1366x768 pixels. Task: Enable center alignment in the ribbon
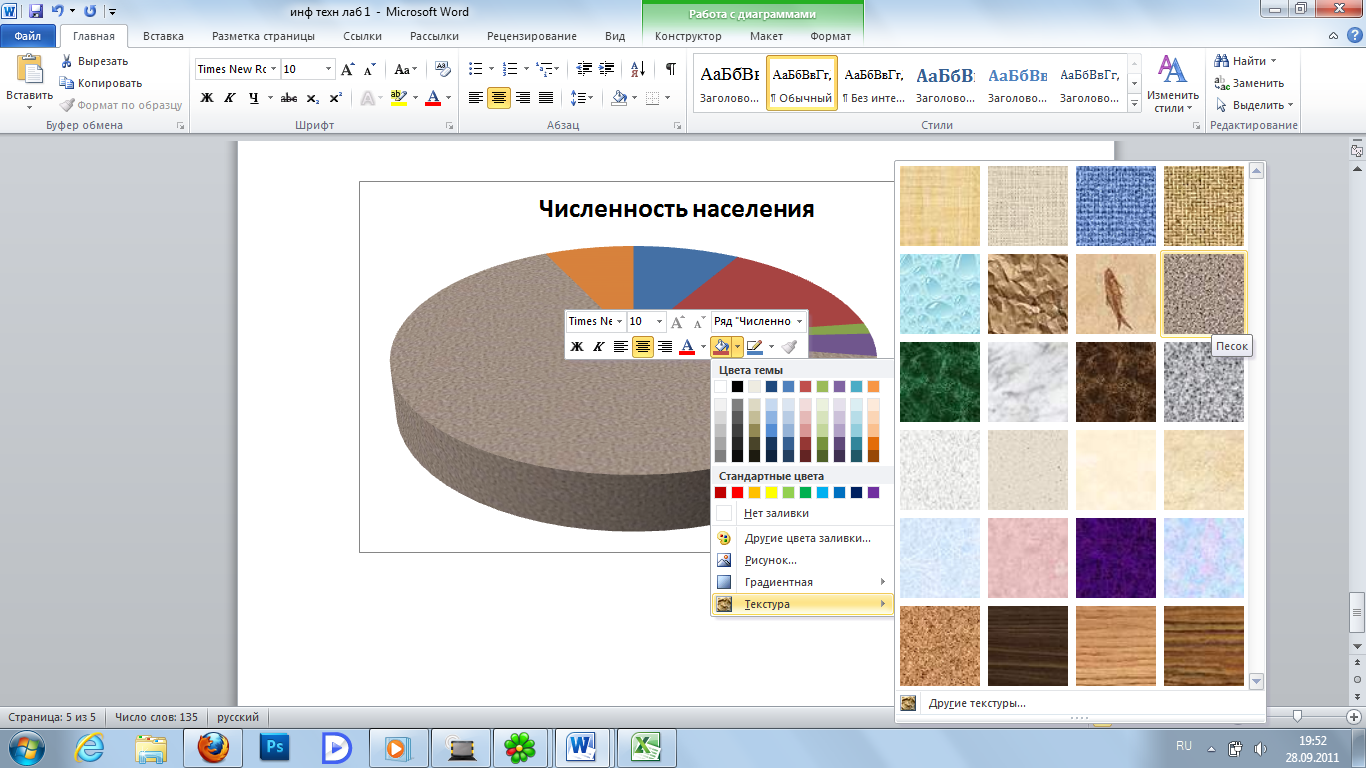click(x=499, y=98)
